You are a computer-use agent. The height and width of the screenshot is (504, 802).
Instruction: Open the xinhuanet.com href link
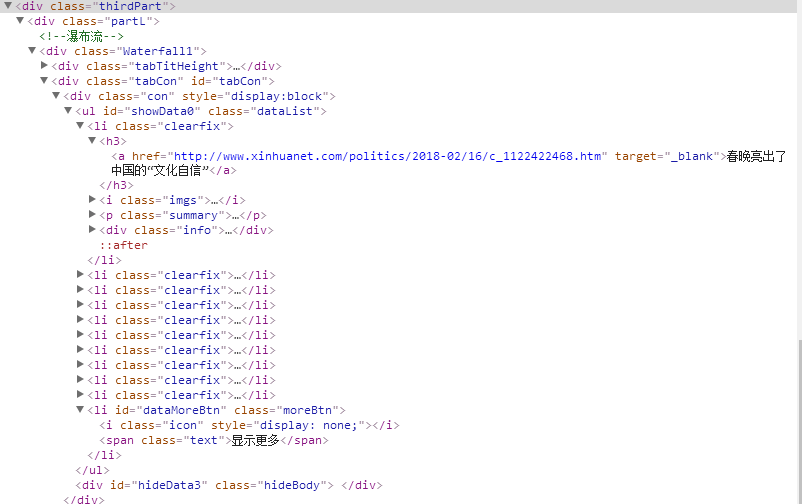(x=388, y=156)
